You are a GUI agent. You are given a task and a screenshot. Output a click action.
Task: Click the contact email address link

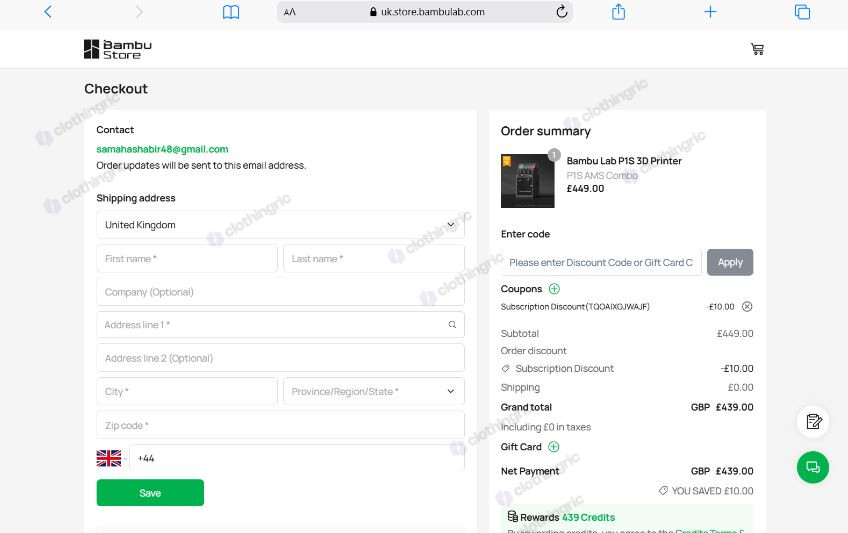coord(162,149)
